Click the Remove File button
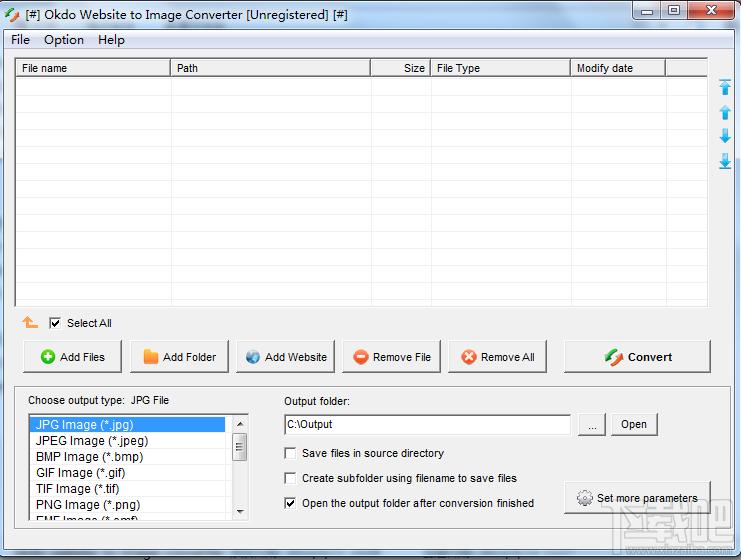 click(391, 357)
